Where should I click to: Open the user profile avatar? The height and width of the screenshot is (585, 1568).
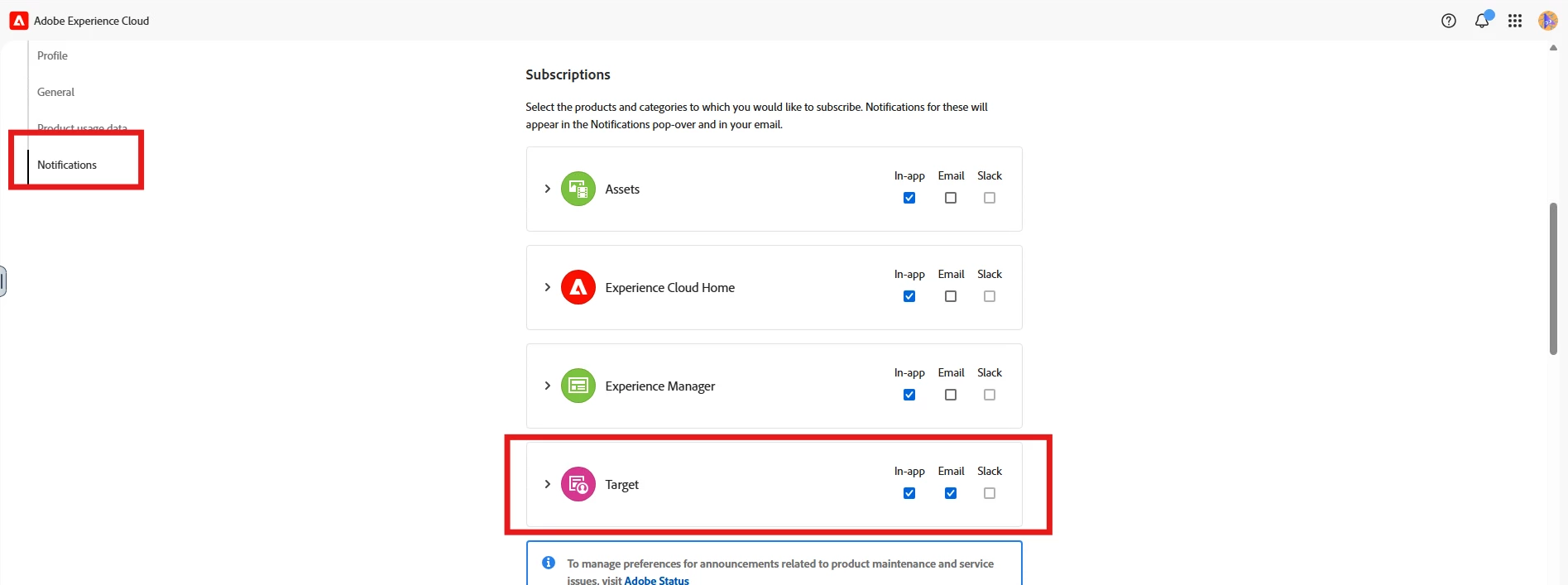pyautogui.click(x=1548, y=21)
